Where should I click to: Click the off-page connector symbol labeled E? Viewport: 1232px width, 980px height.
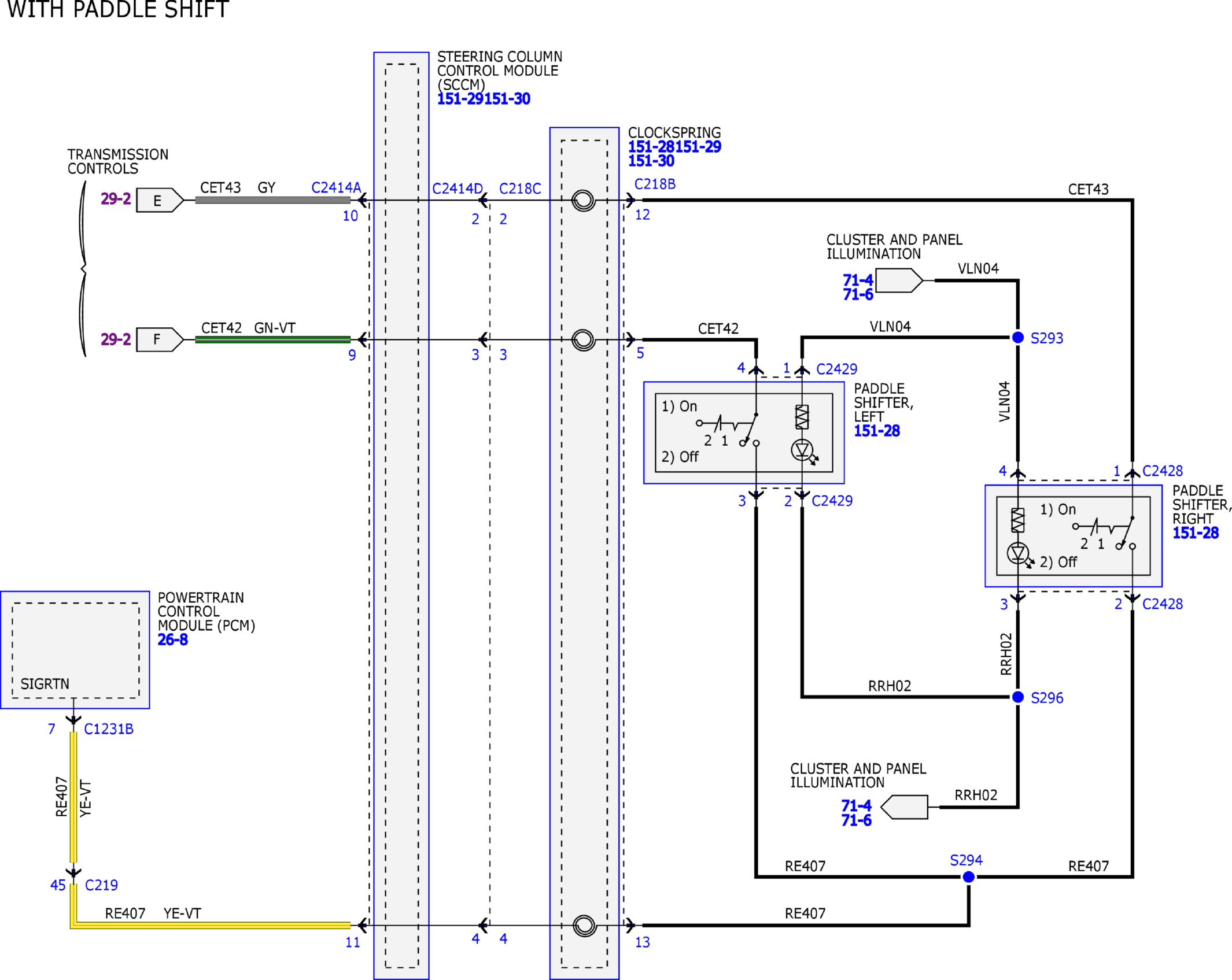pyautogui.click(x=160, y=200)
